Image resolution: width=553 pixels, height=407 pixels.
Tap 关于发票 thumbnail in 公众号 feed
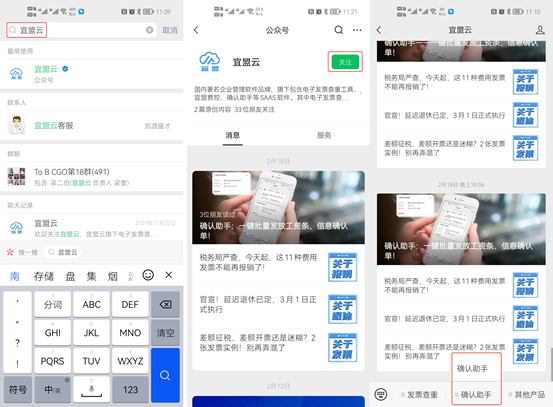coord(342,347)
